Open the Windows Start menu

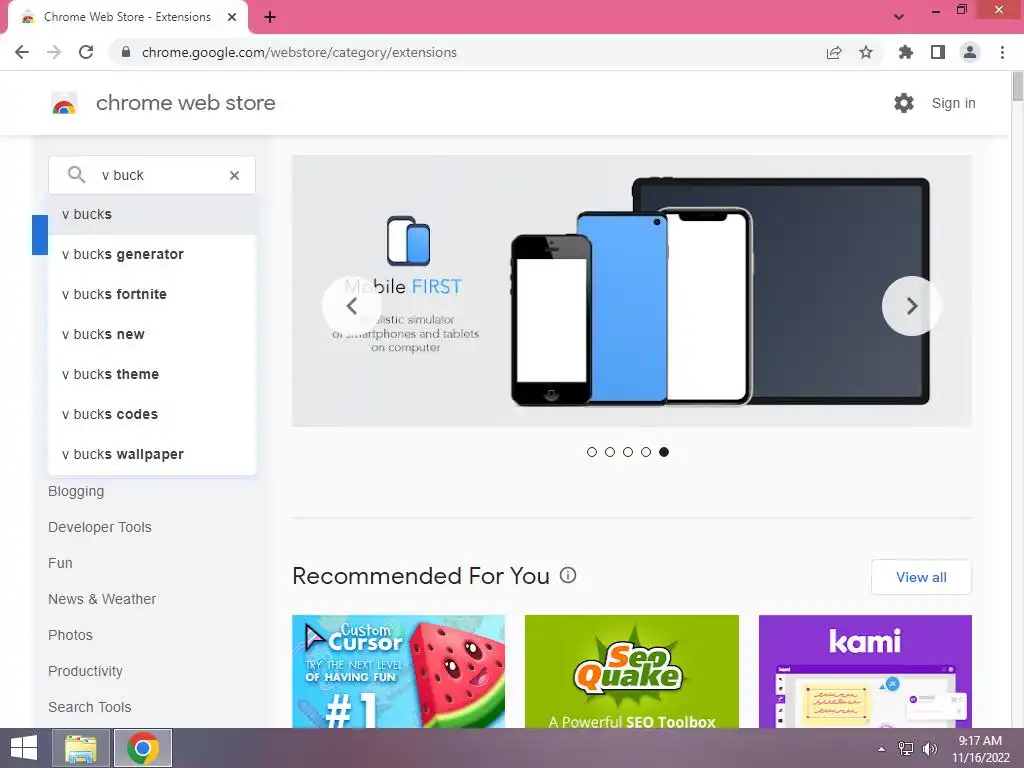click(x=24, y=748)
